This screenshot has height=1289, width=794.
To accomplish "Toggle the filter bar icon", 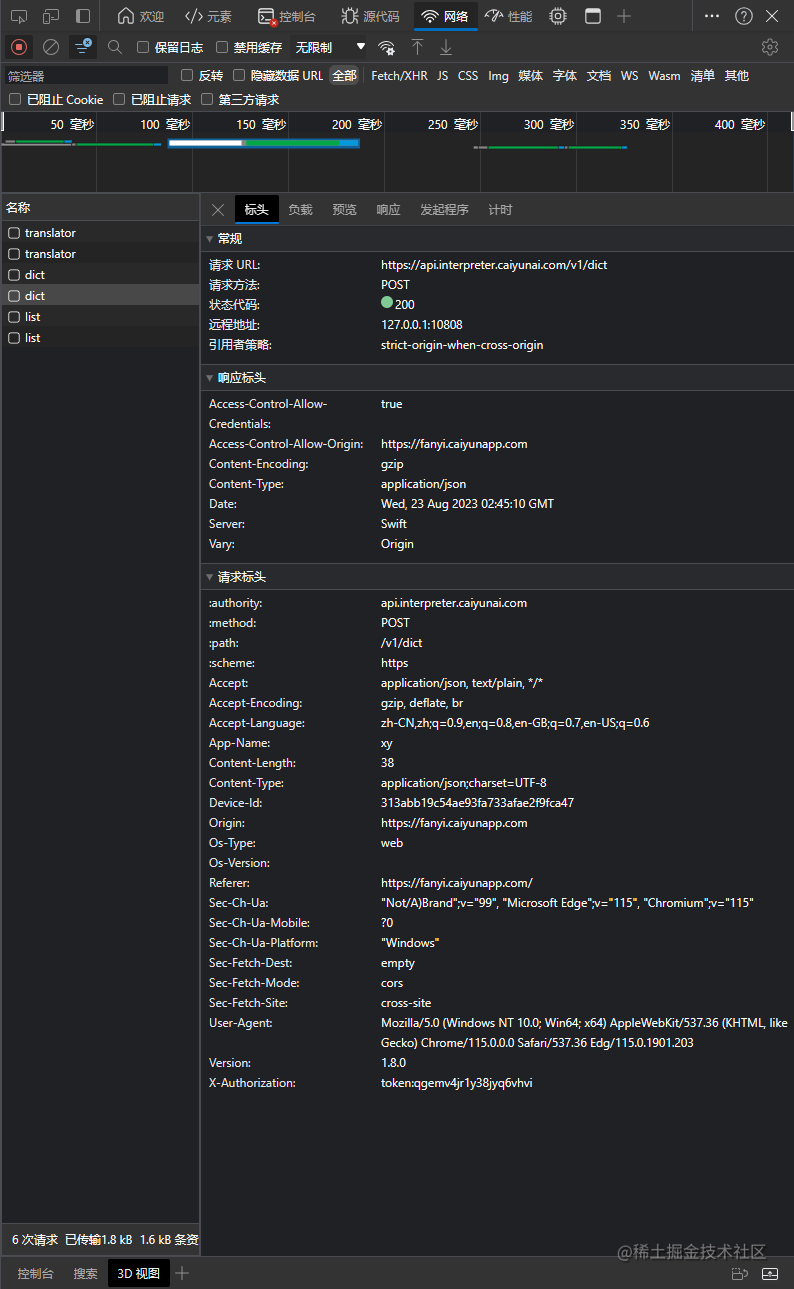I will (83, 47).
